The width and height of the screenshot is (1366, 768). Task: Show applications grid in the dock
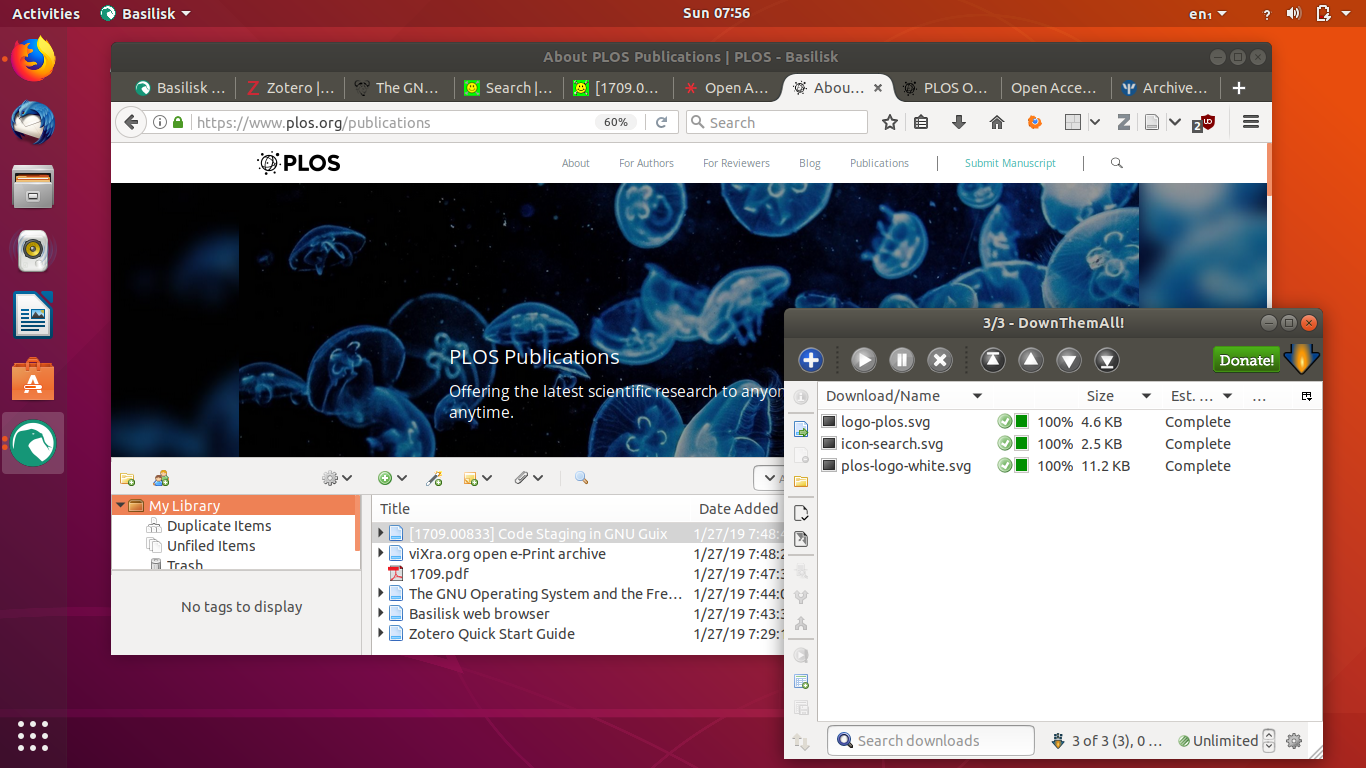tap(33, 735)
